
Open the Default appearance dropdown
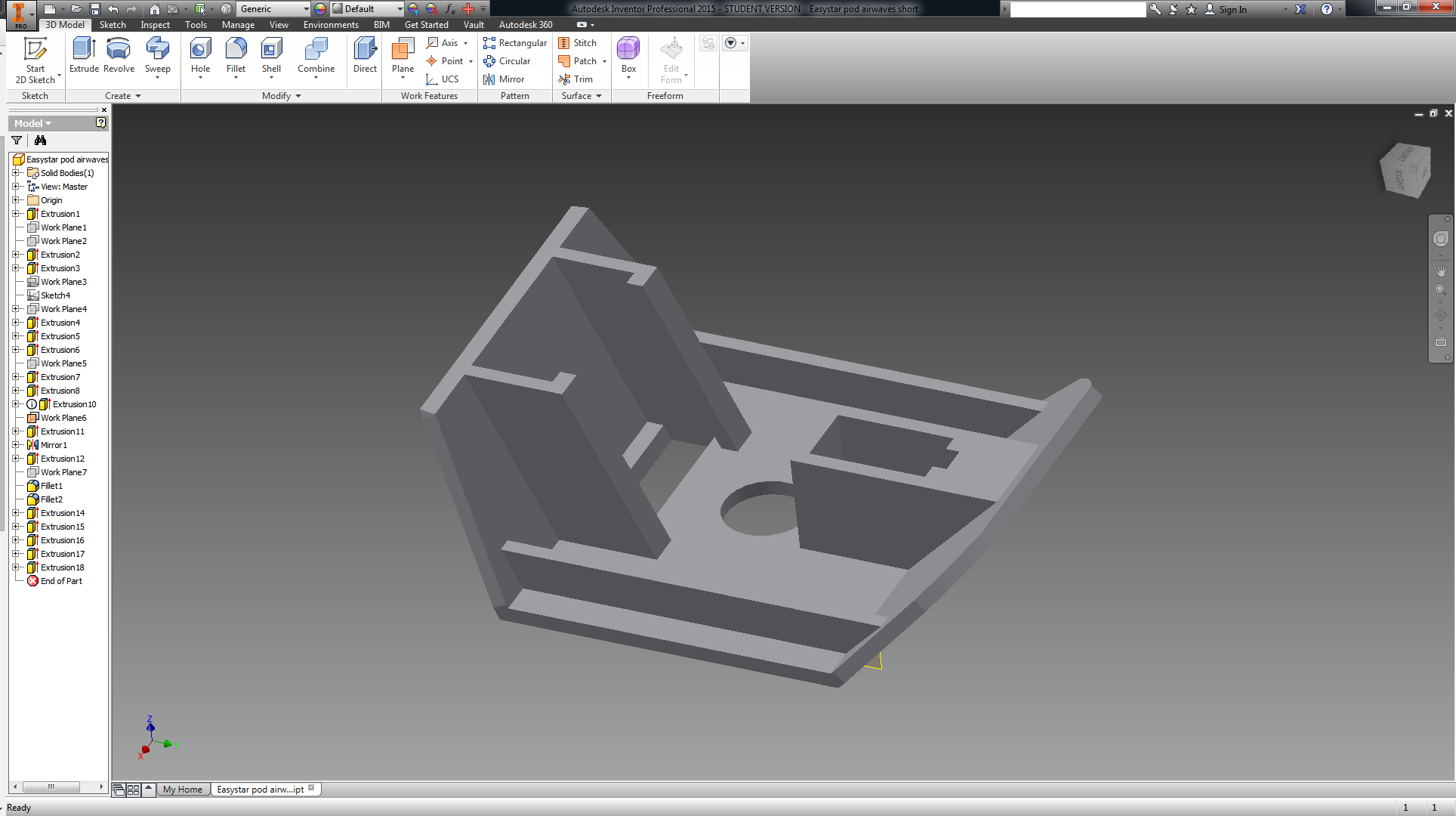coord(368,9)
